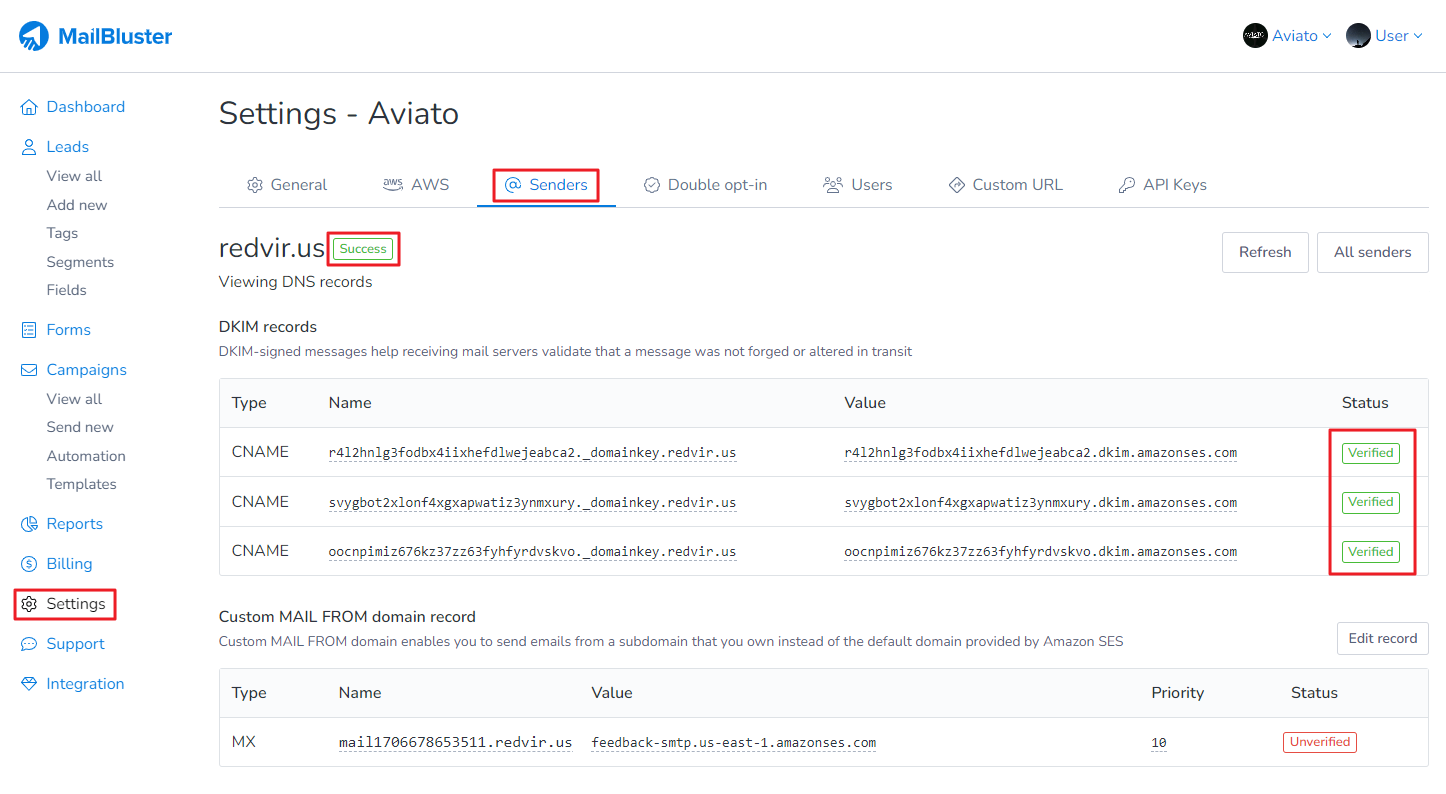The width and height of the screenshot is (1446, 794).
Task: Click the All senders button
Action: 1372,252
